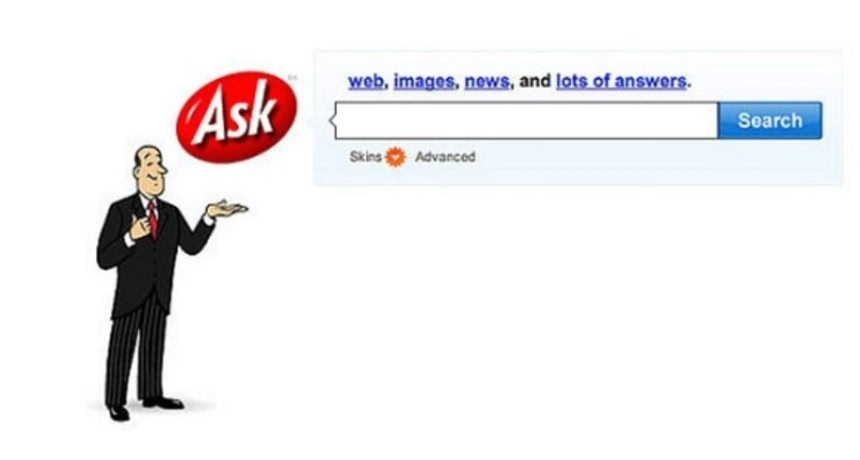
Task: Click the blue Search button
Action: click(x=770, y=120)
